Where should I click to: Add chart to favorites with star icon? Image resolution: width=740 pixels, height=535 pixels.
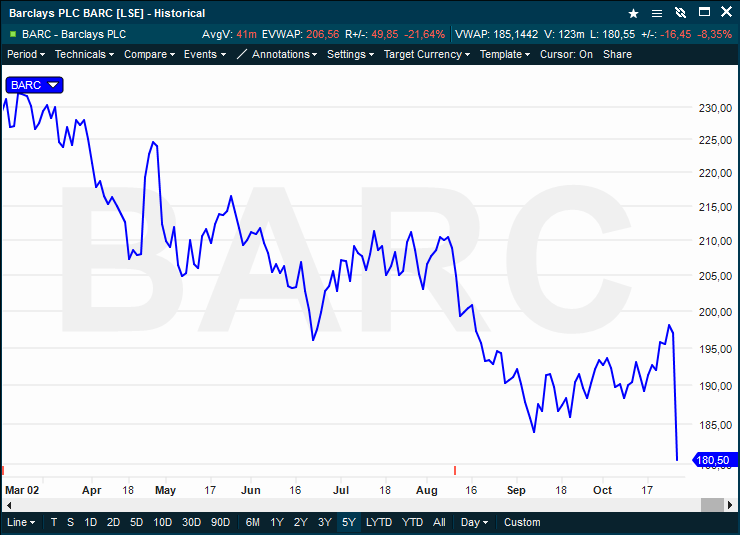point(633,13)
